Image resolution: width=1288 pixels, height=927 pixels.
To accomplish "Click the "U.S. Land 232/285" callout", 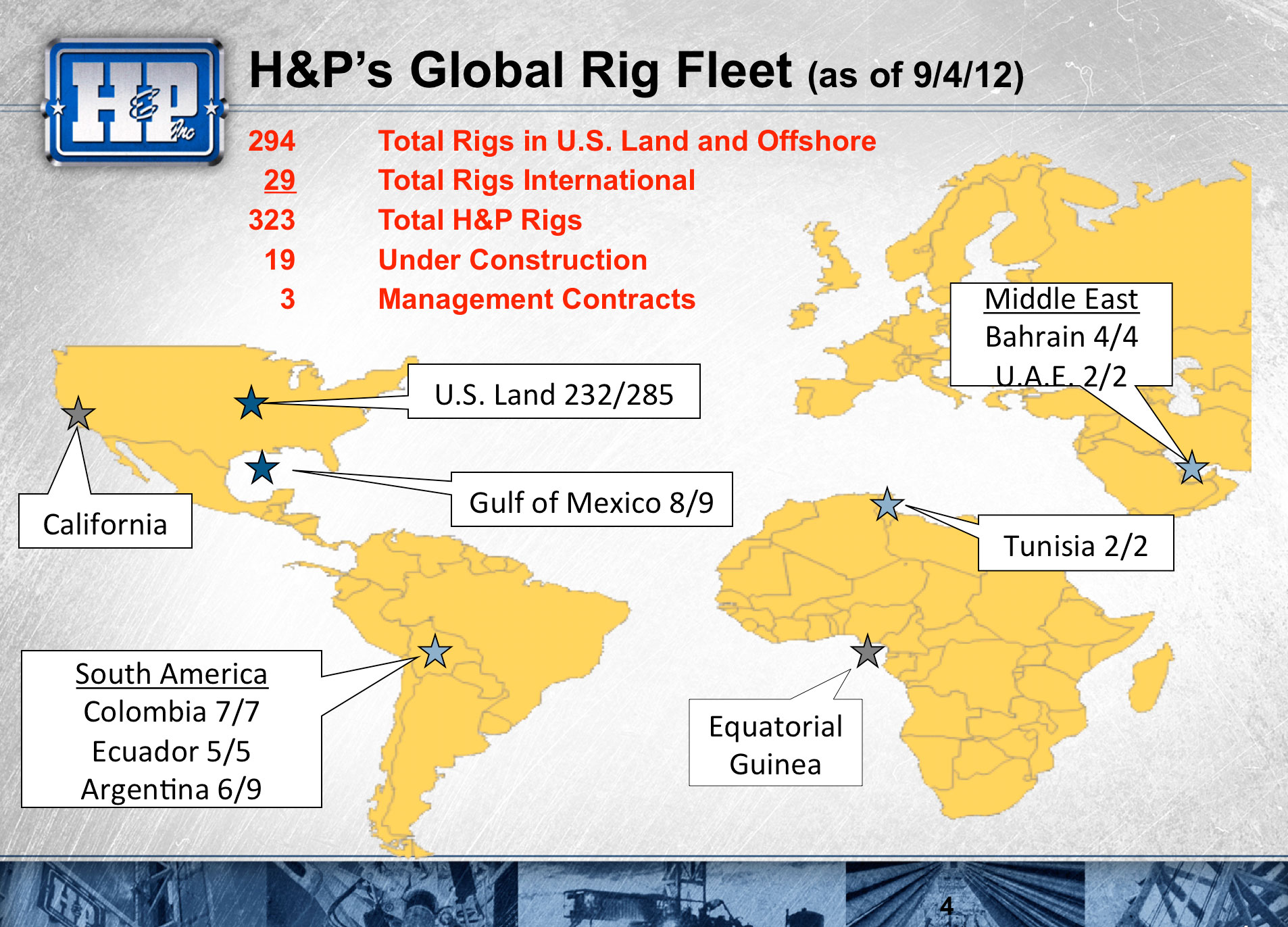I will point(554,392).
